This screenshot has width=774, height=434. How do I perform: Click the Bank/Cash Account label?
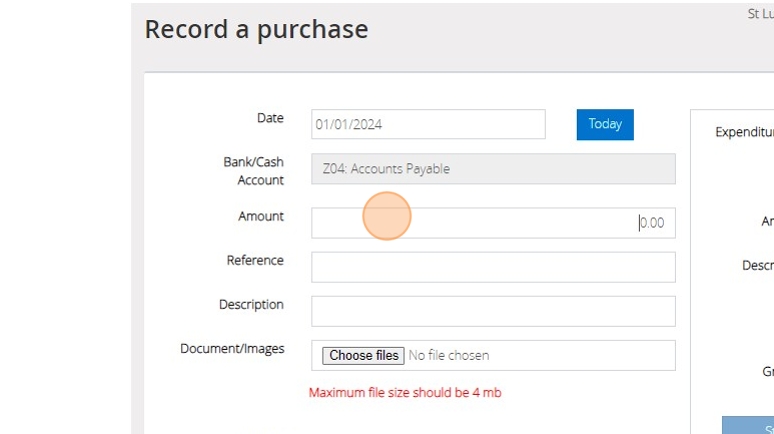point(254,171)
